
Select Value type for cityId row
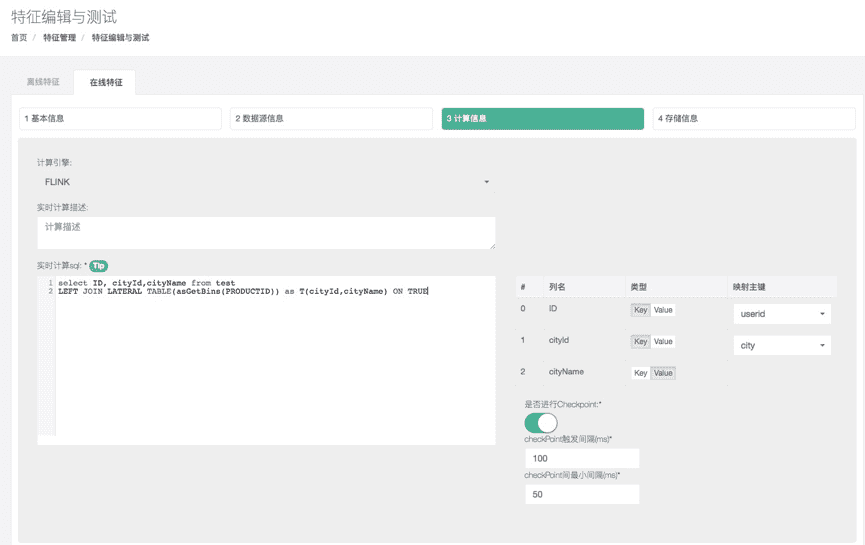(663, 341)
